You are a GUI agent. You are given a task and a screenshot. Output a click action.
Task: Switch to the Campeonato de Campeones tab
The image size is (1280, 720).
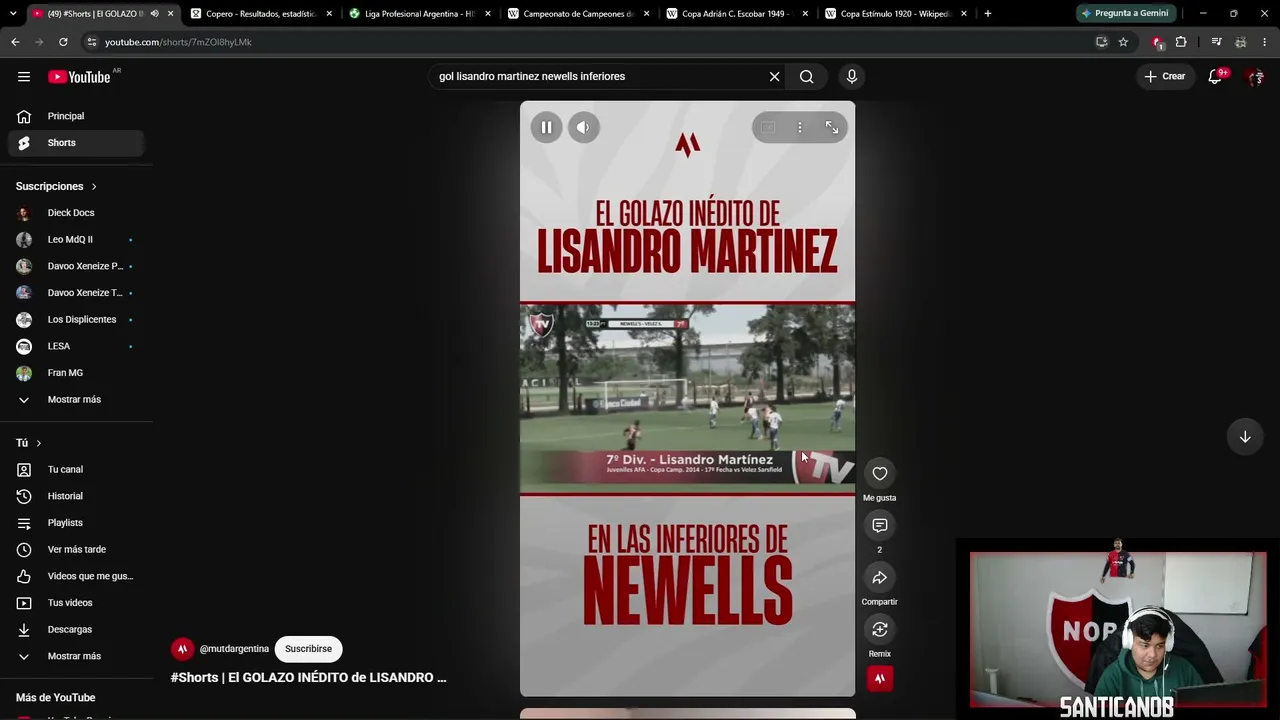point(578,14)
